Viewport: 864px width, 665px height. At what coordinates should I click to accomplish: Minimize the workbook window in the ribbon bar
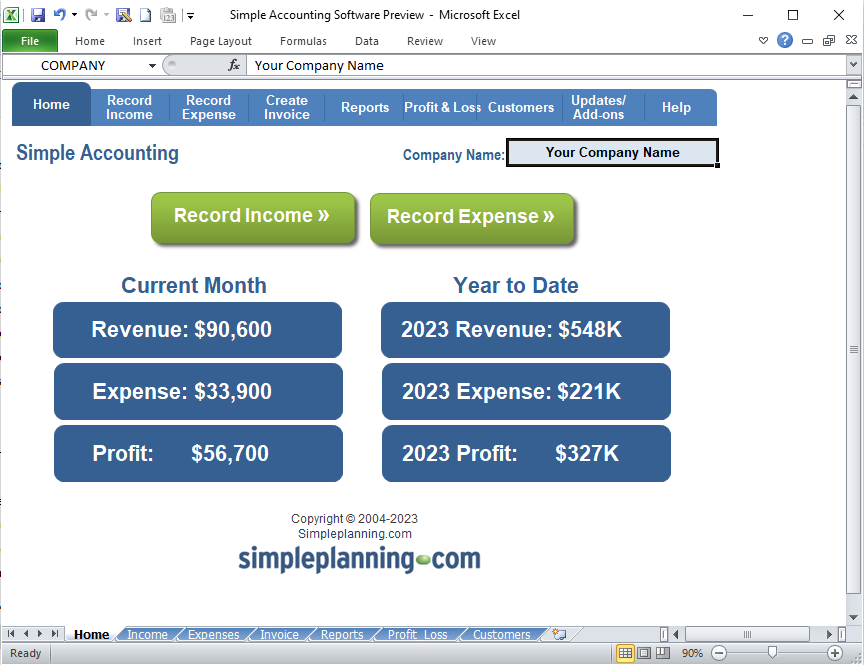coord(807,41)
